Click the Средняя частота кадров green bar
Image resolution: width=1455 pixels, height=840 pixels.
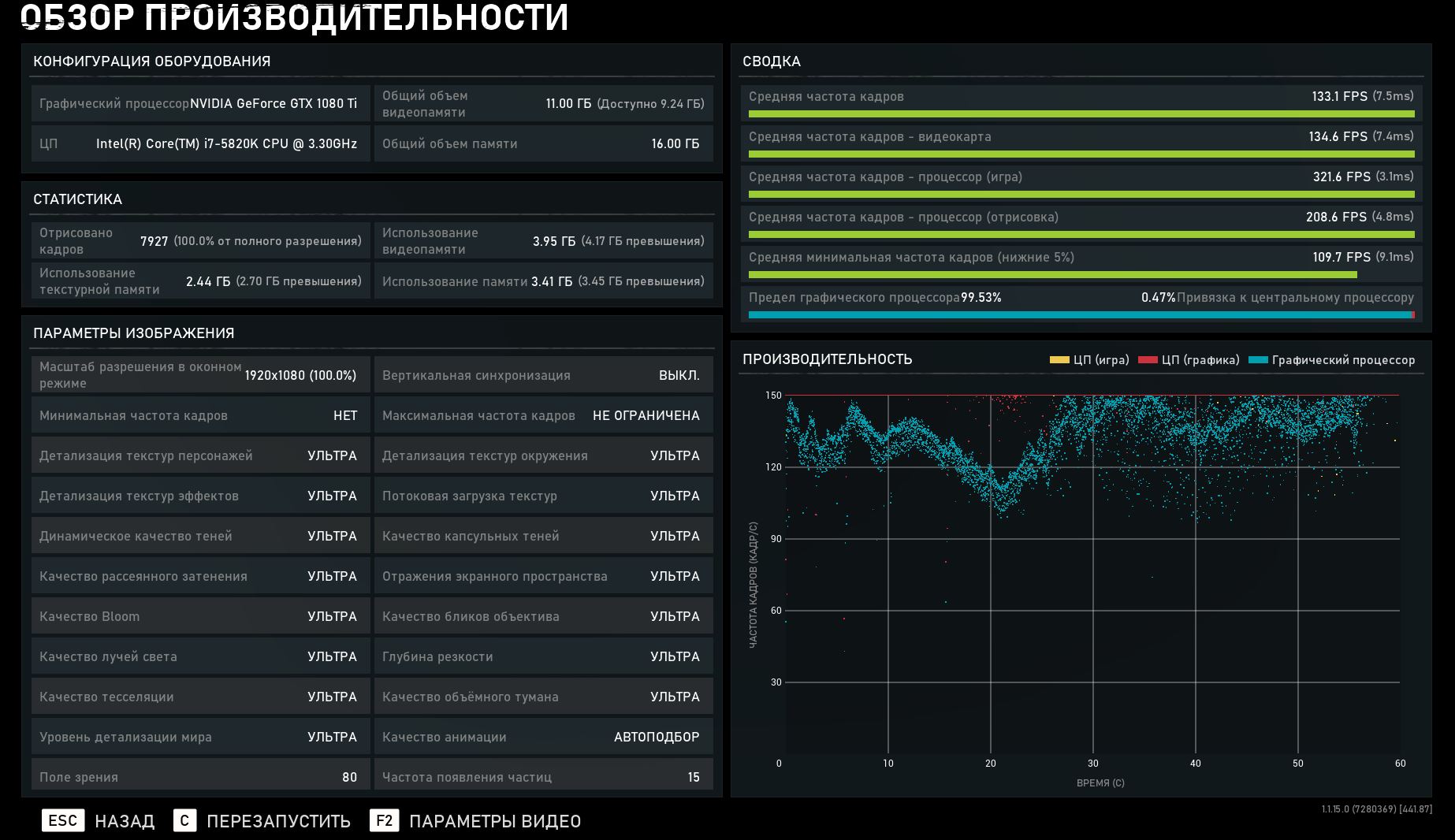tap(1081, 114)
